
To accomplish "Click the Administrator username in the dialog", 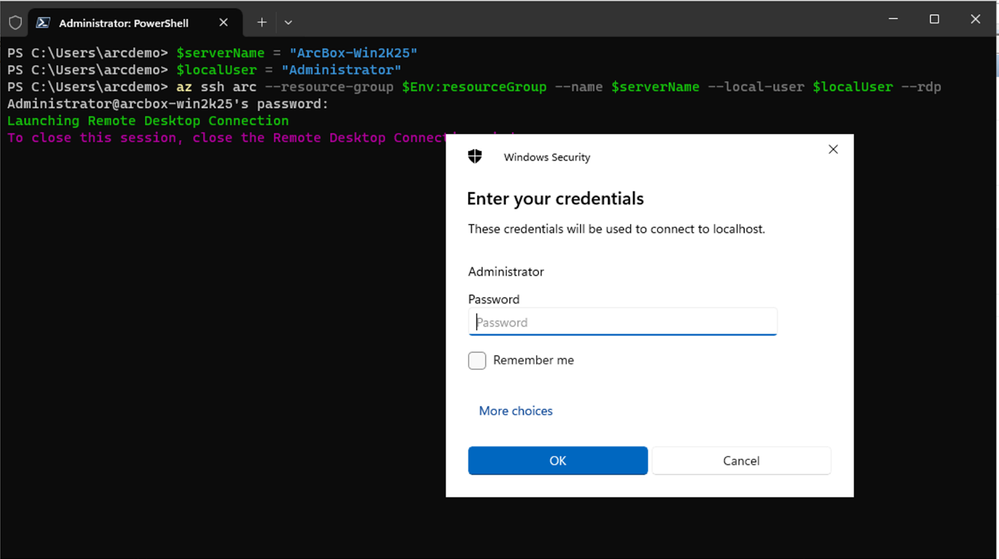I will [x=506, y=272].
